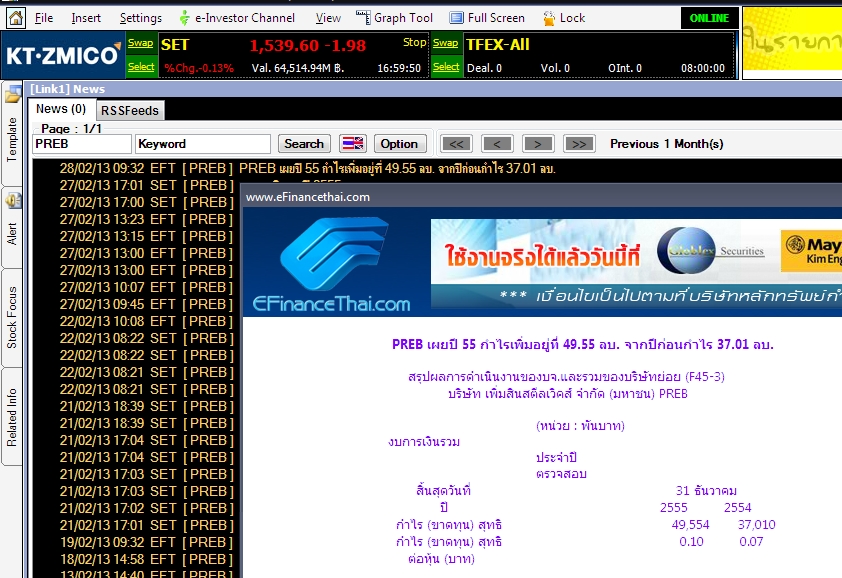Click Select next to TFEX-All
Image resolution: width=842 pixels, height=578 pixels.
(x=446, y=67)
